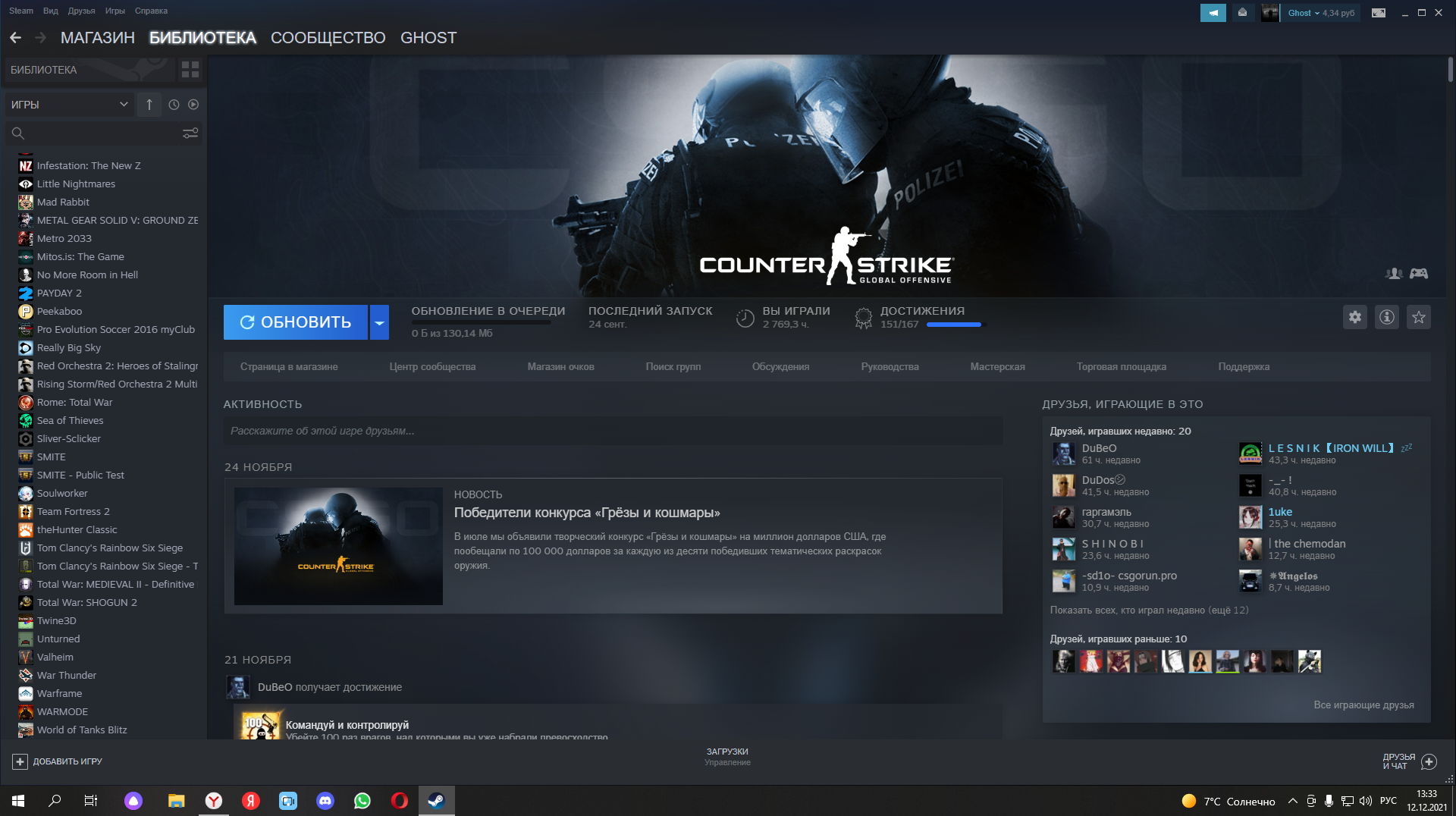Go forward with the right arrow

40,37
